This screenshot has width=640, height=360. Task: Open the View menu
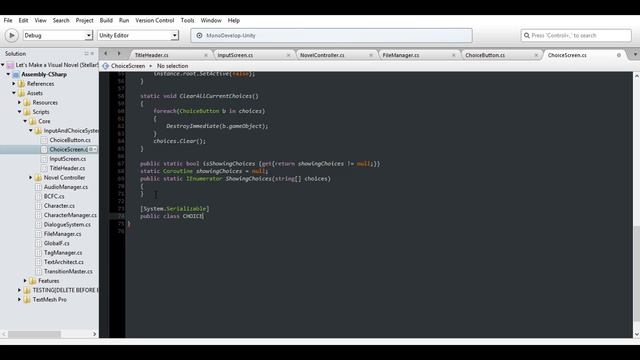[40, 20]
